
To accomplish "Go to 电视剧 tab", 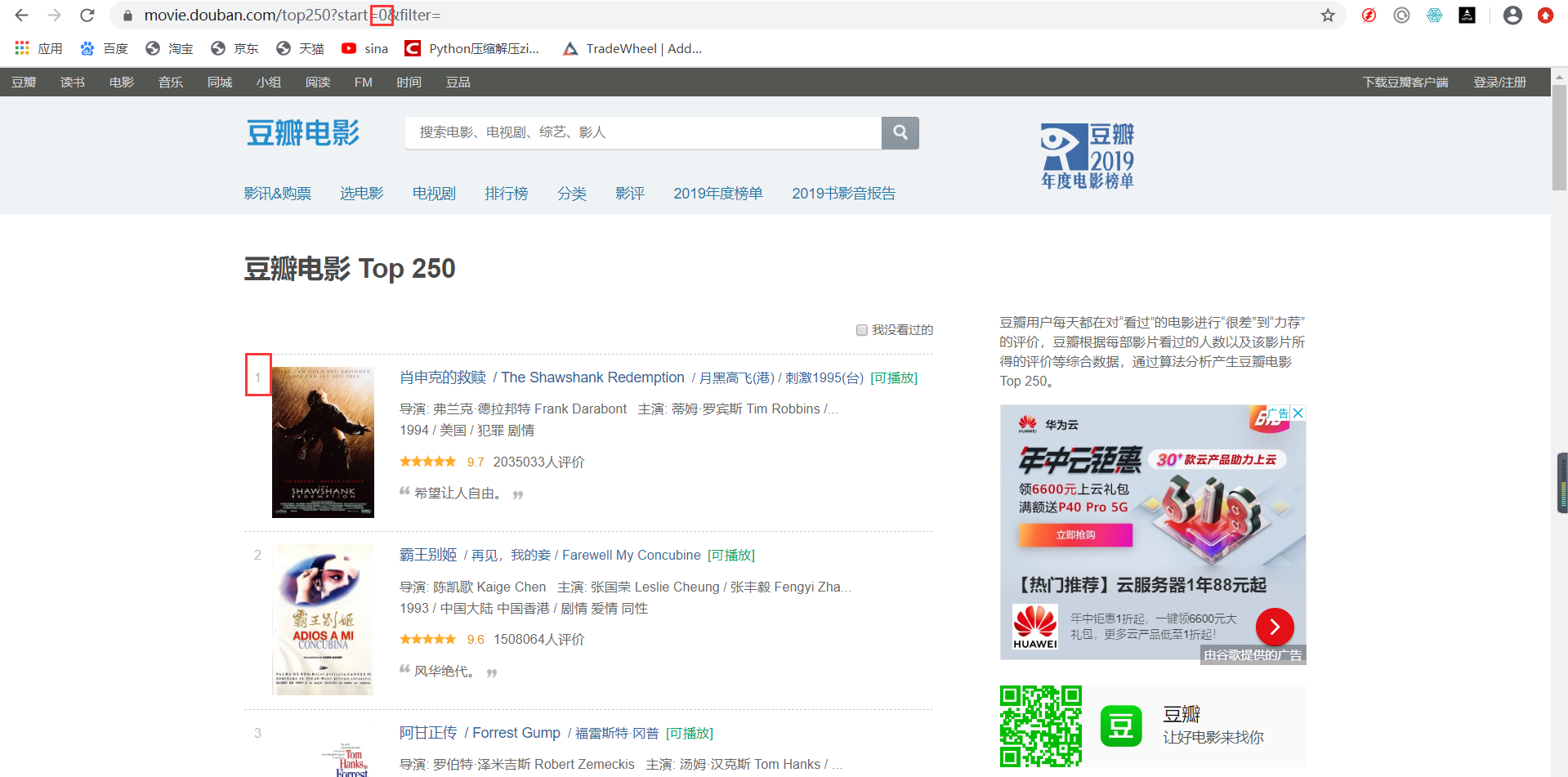I will point(434,194).
